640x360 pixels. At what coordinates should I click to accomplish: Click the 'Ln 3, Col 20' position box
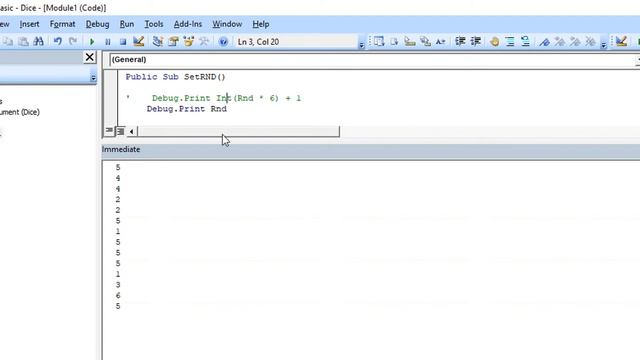coord(296,42)
